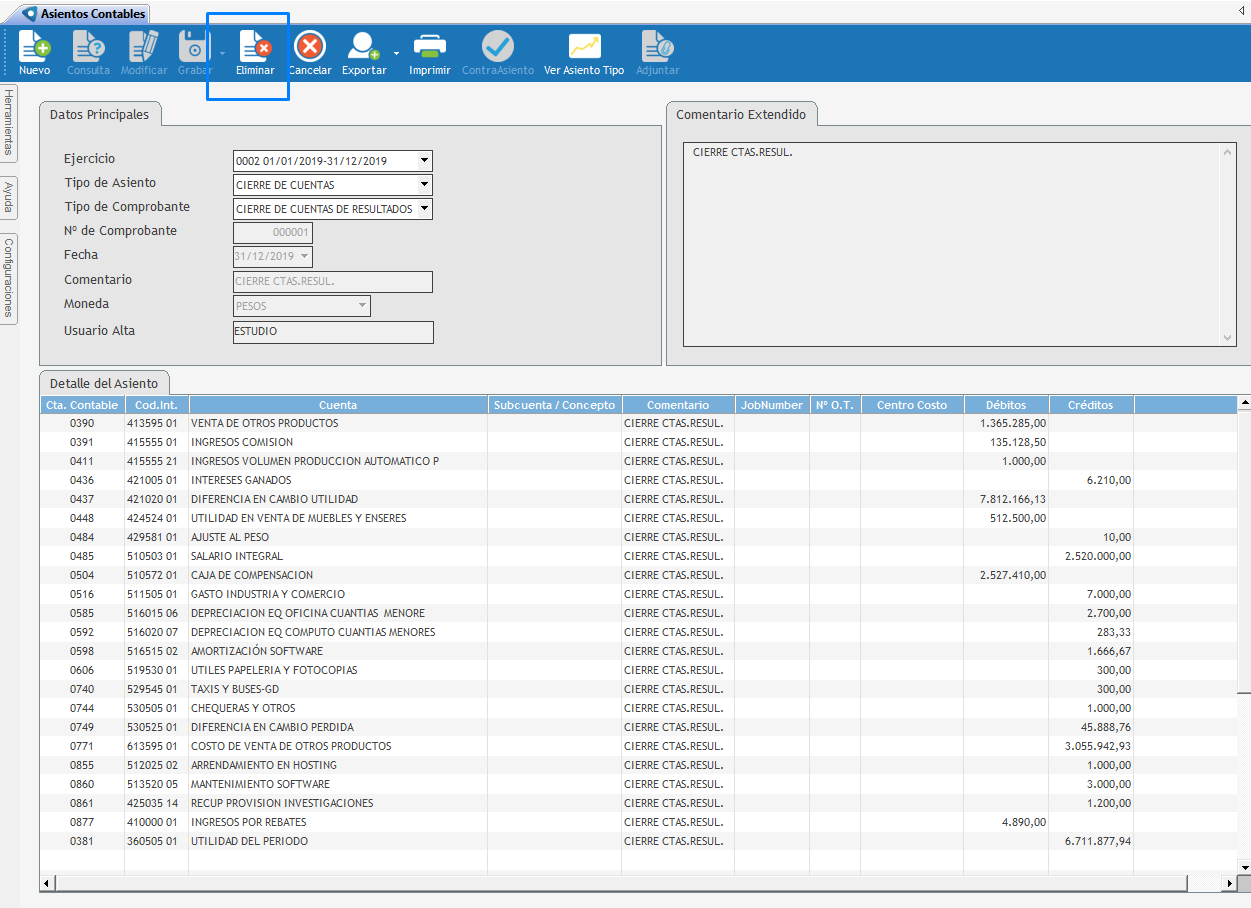Screen dimensions: 1251x908
Task: Open the Herramientas side panel
Action: pyautogui.click(x=8, y=122)
